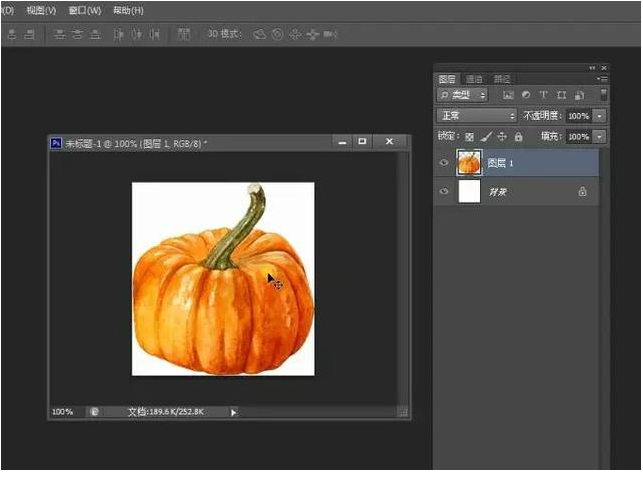
Task: Filter layers by type (T) icon
Action: (x=543, y=95)
